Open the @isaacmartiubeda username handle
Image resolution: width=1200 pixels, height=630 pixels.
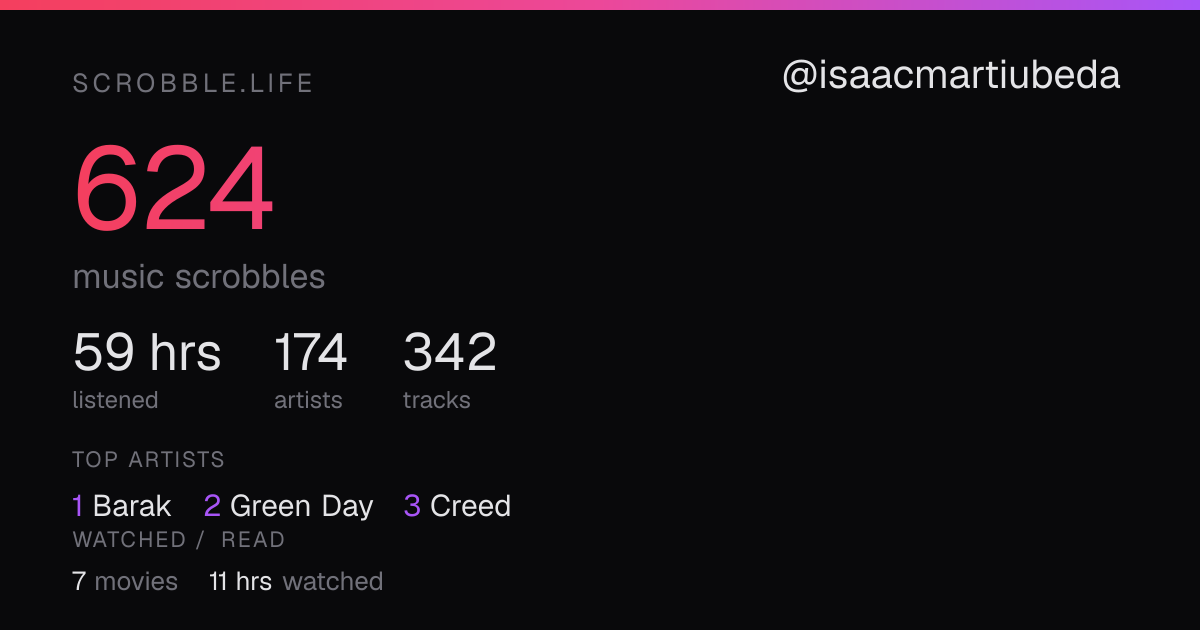[x=951, y=76]
